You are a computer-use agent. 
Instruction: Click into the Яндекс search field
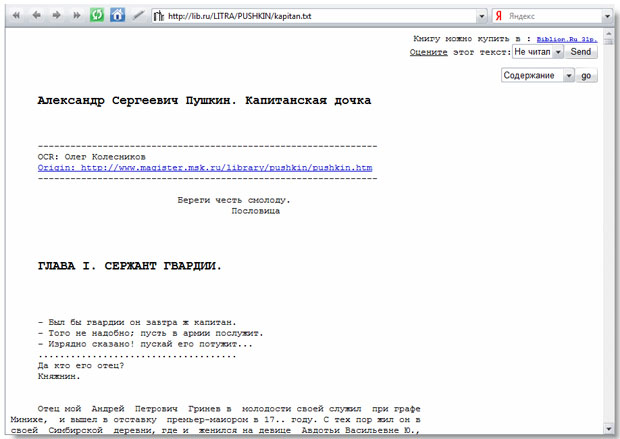pyautogui.click(x=554, y=16)
